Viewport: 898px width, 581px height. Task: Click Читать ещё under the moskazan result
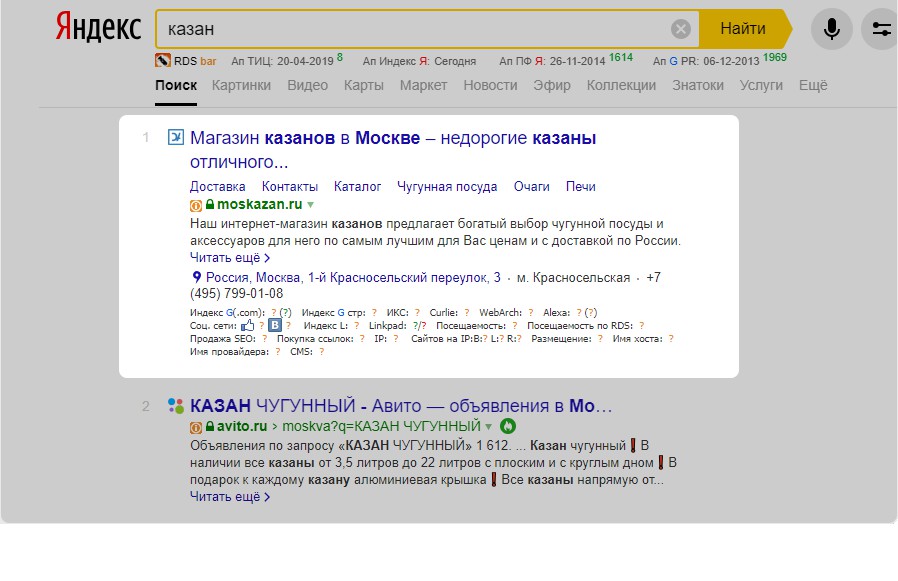click(x=230, y=257)
